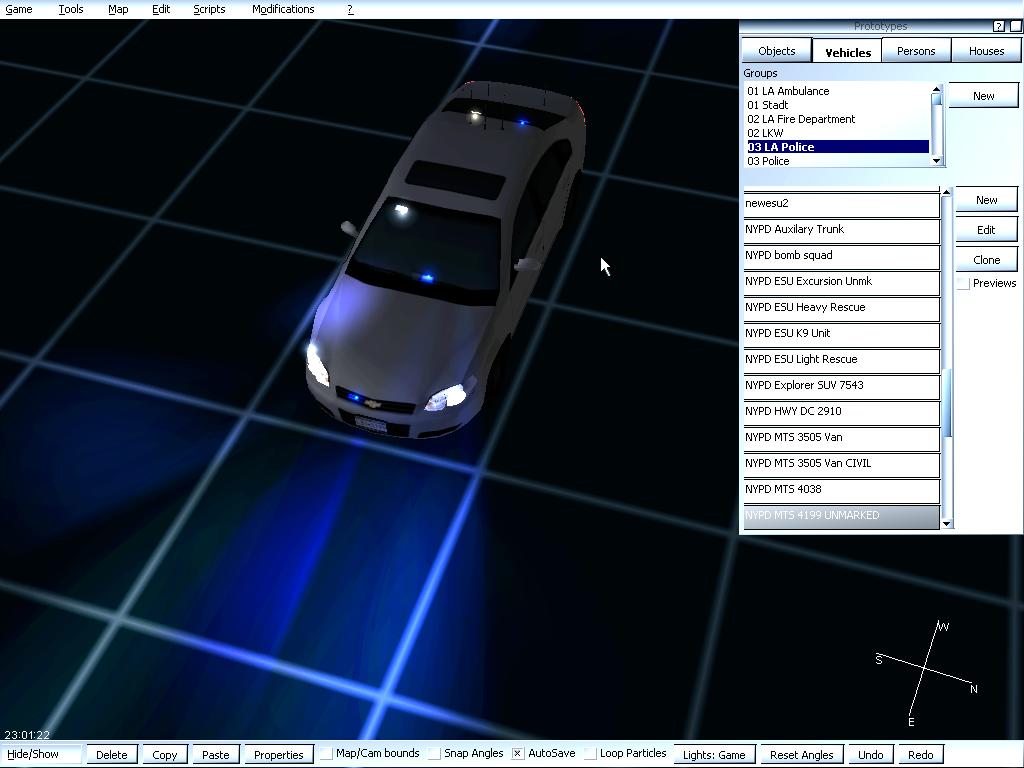The height and width of the screenshot is (768, 1024).
Task: Select NYPD HWY DC 2910 prototype
Action: (841, 413)
